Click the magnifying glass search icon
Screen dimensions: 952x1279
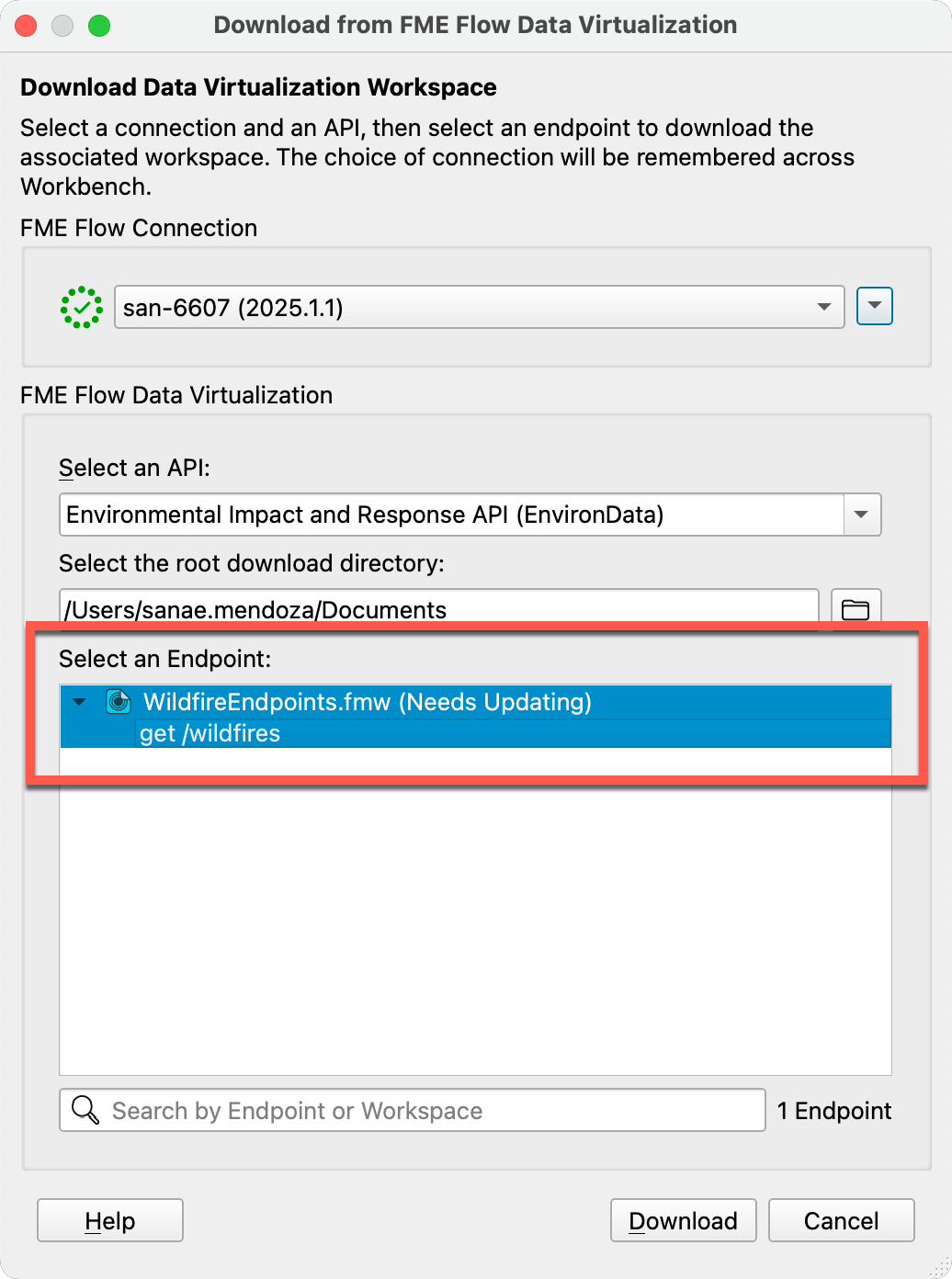click(85, 1110)
